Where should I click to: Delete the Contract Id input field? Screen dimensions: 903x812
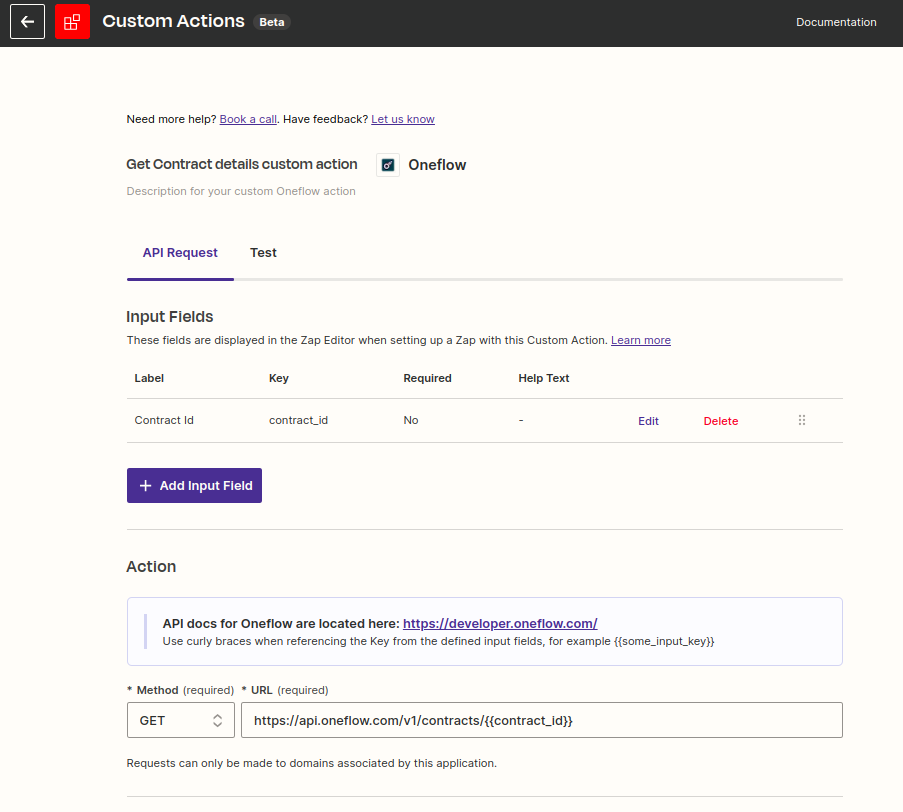pyautogui.click(x=720, y=420)
